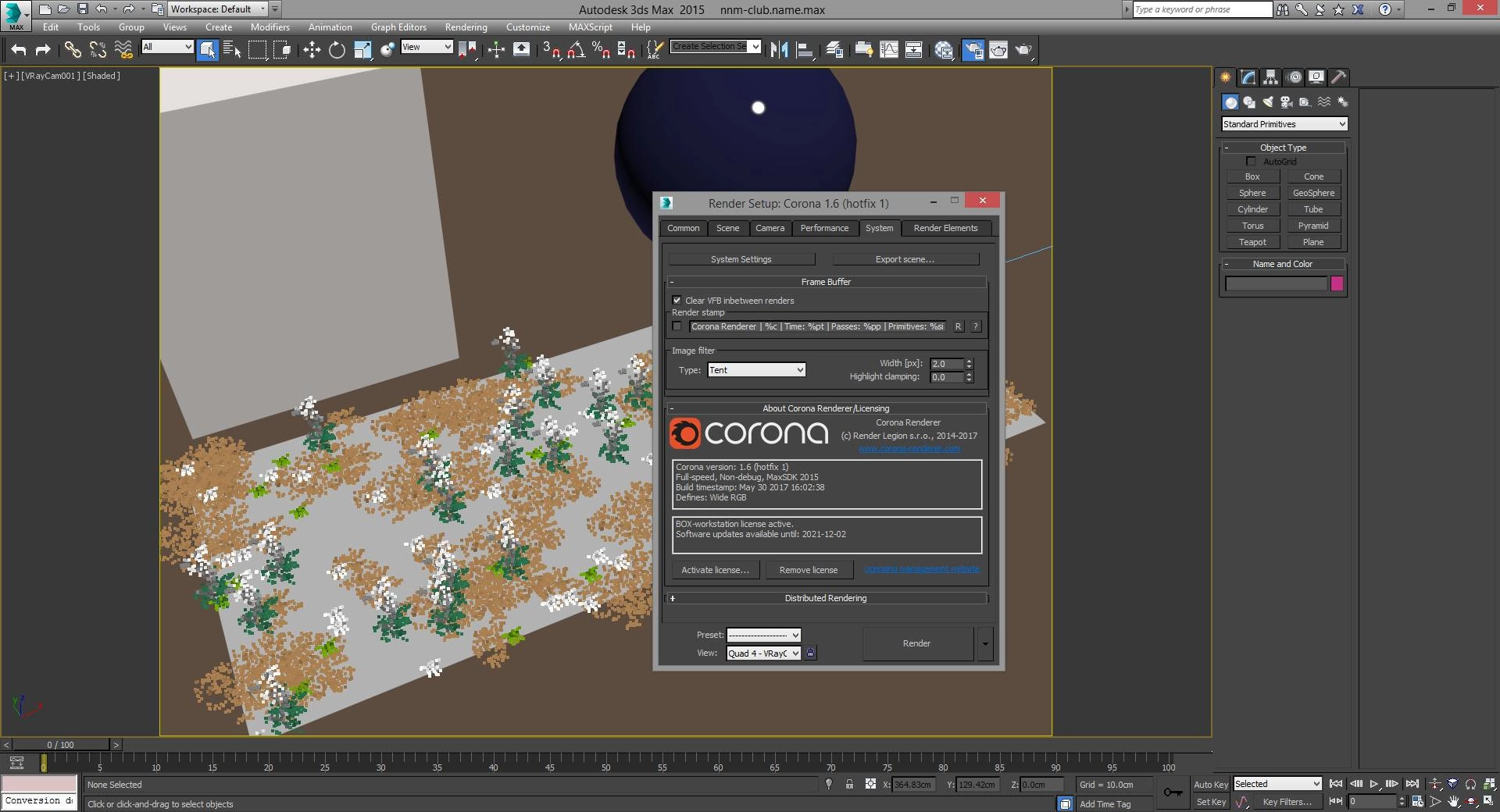
Task: Toggle Isolate Selection light bulb icon
Action: [x=829, y=785]
